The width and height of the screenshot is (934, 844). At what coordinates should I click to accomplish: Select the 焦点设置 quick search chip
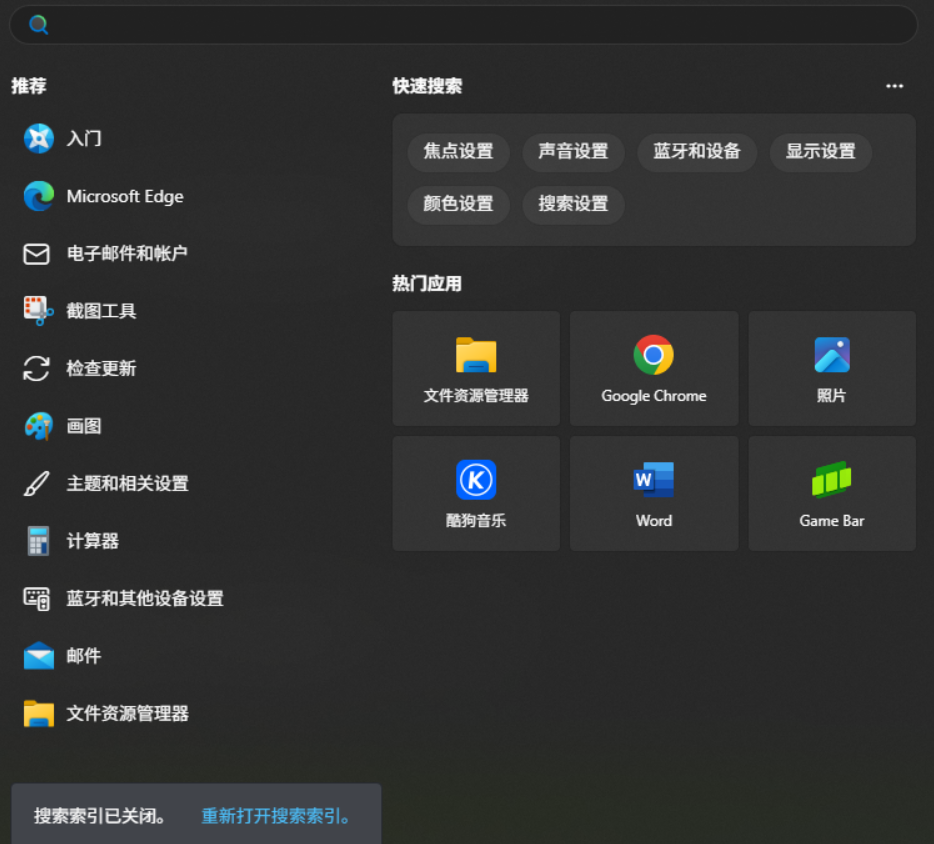(458, 152)
